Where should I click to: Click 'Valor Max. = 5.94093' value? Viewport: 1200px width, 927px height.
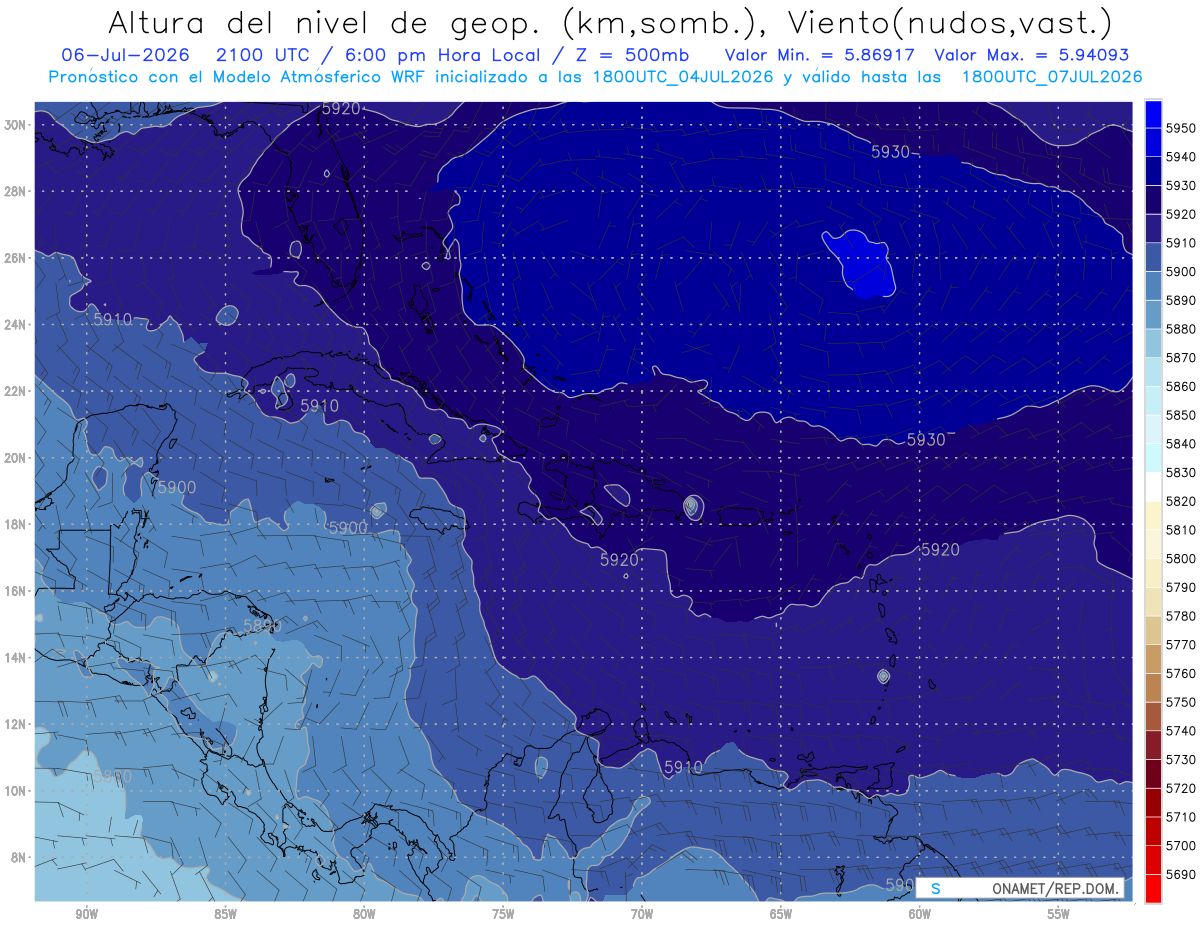(1031, 55)
